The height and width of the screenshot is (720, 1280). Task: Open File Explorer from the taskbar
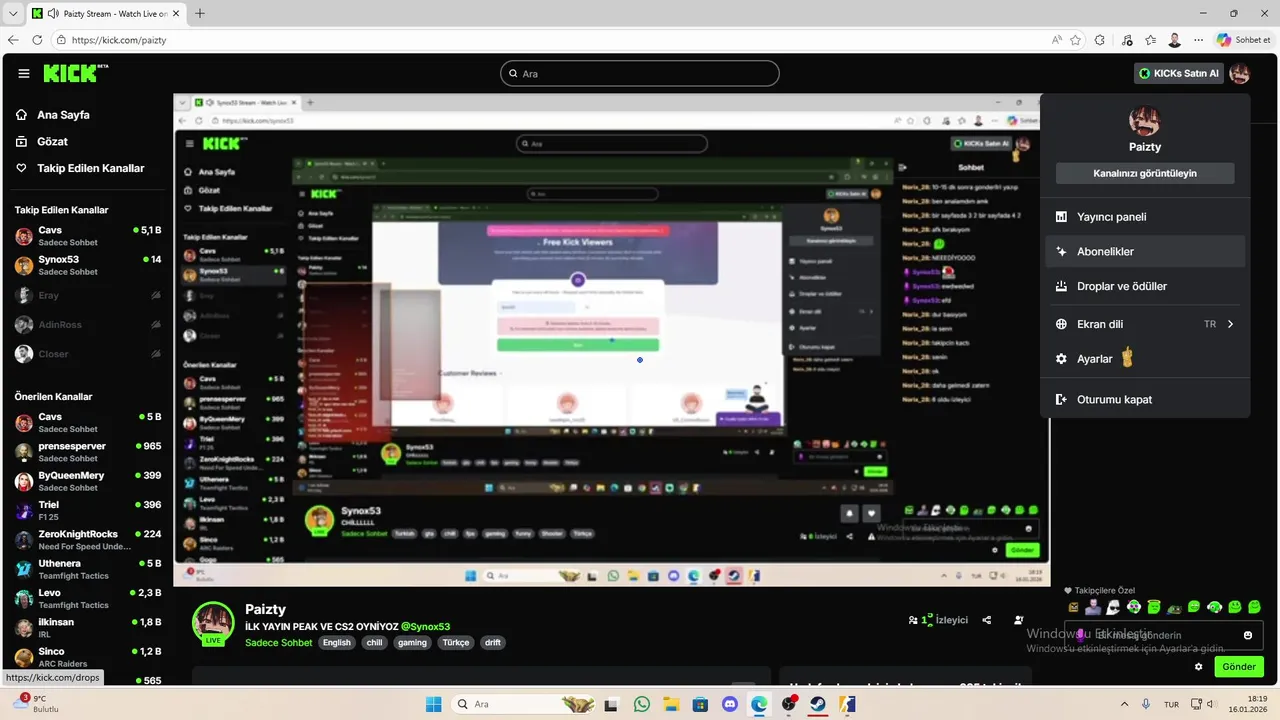(671, 704)
